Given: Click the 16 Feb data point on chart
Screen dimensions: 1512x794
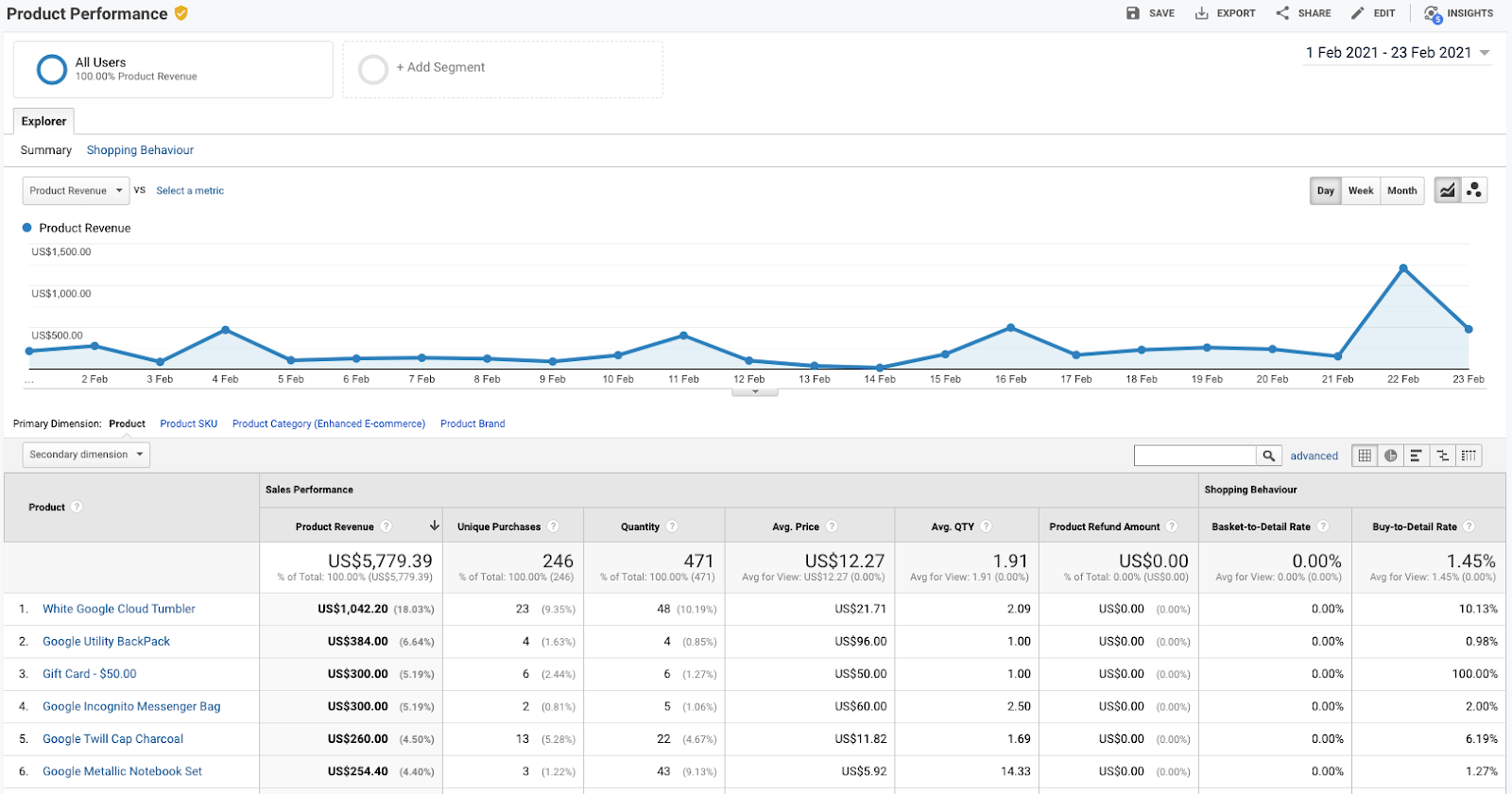Looking at the screenshot, I should tap(1010, 328).
